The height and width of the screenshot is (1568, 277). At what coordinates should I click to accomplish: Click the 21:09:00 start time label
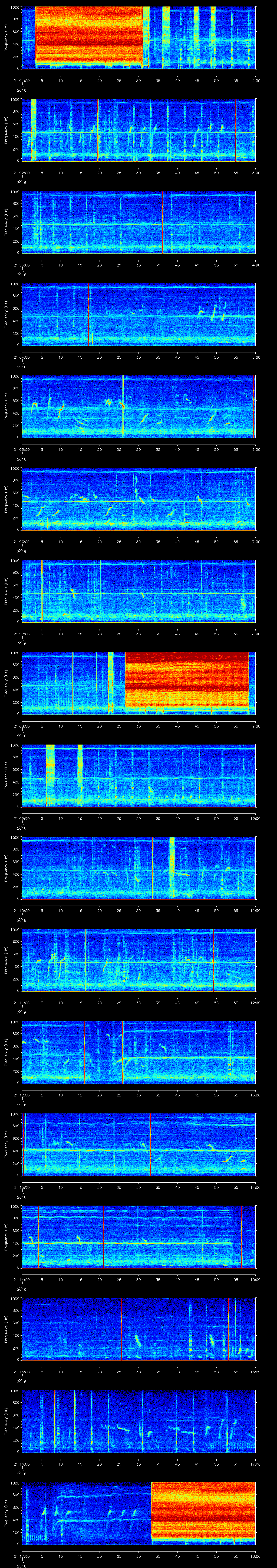[21, 819]
